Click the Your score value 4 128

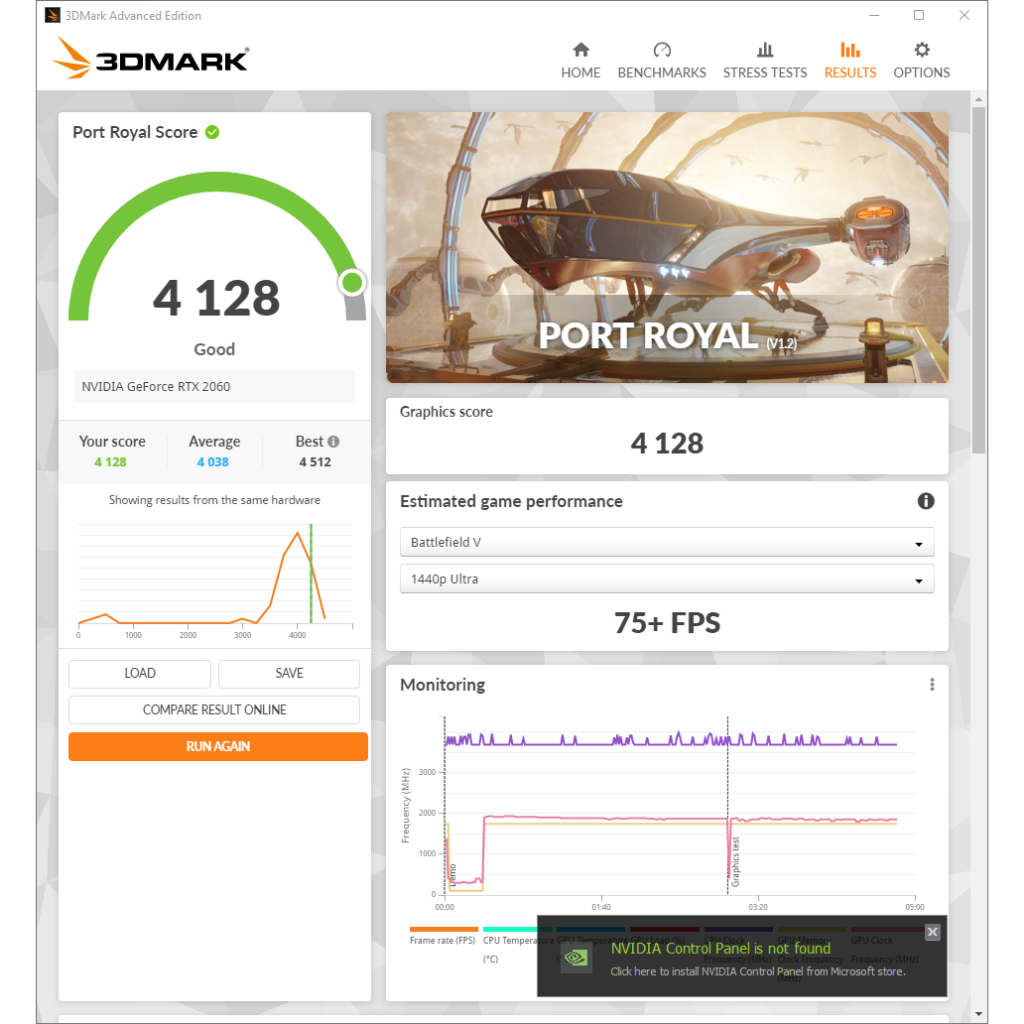coord(110,462)
